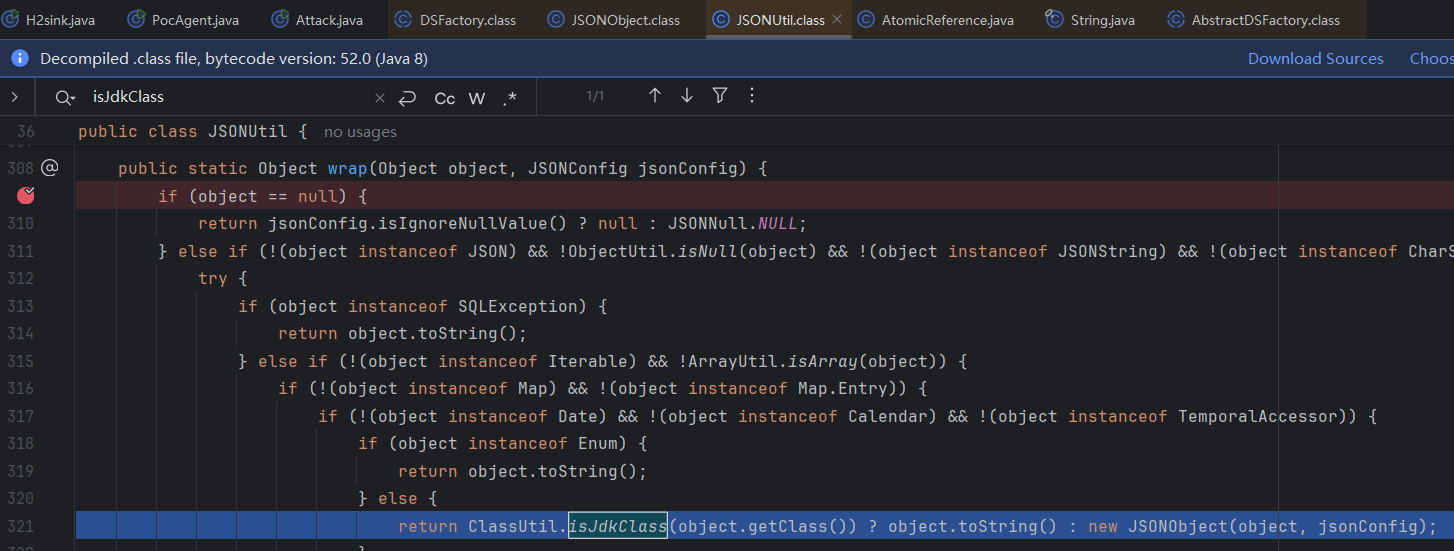
Task: Jump to previous search occurrence arrow
Action: 655,96
